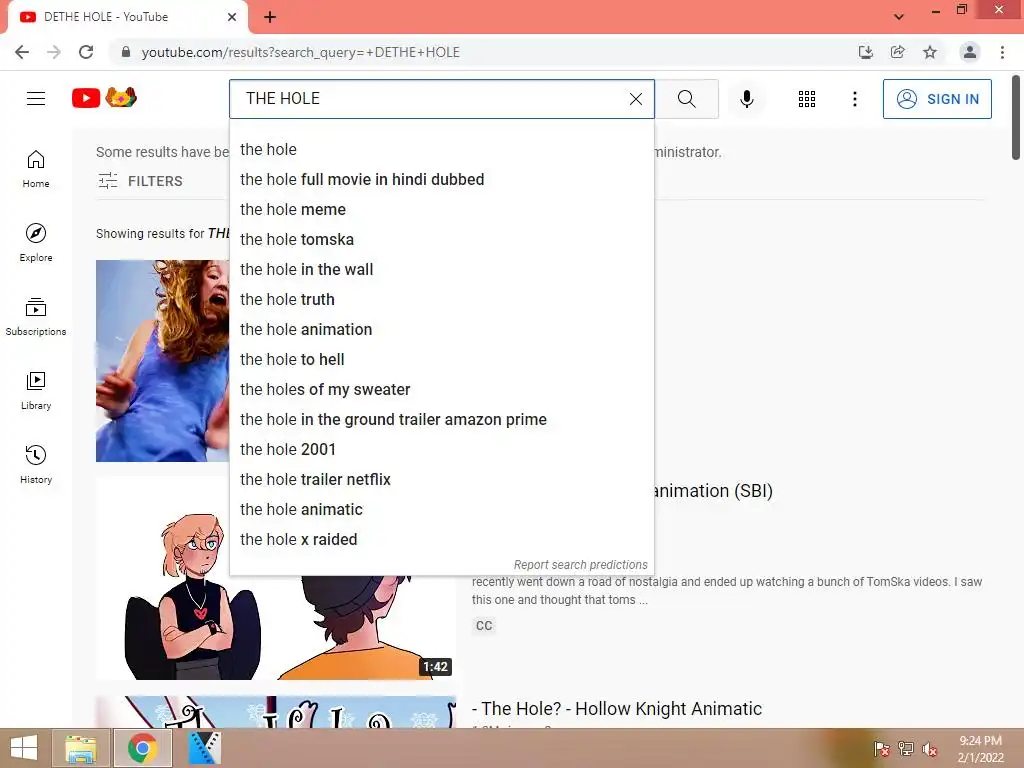Start voice search with the microphone
The width and height of the screenshot is (1024, 768).
coord(747,99)
